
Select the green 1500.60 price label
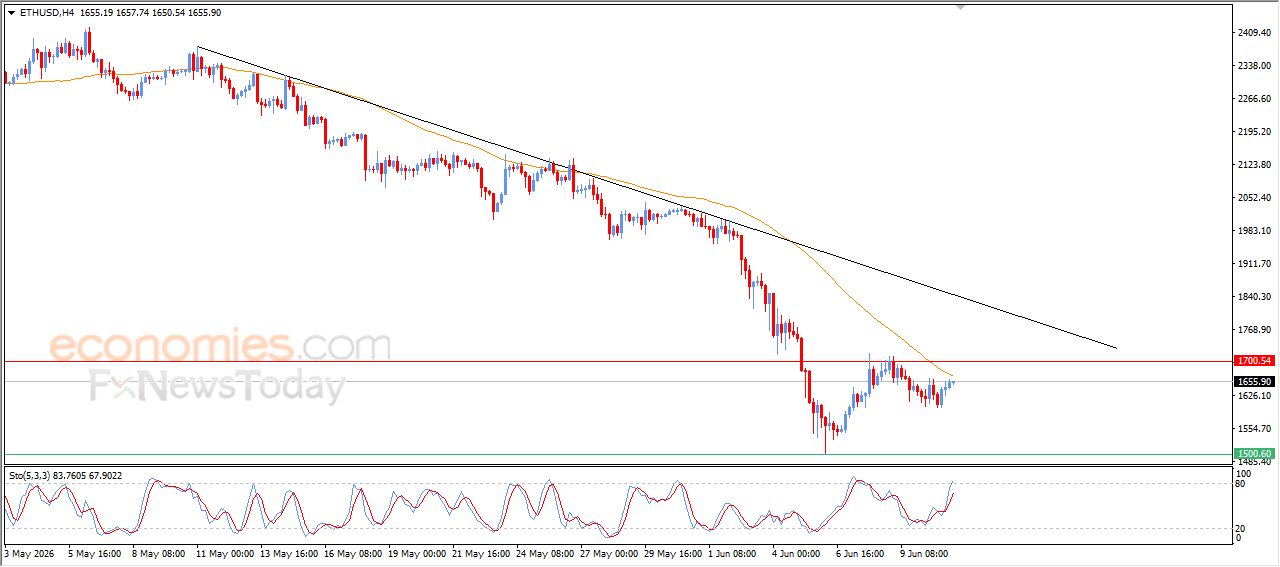1253,454
